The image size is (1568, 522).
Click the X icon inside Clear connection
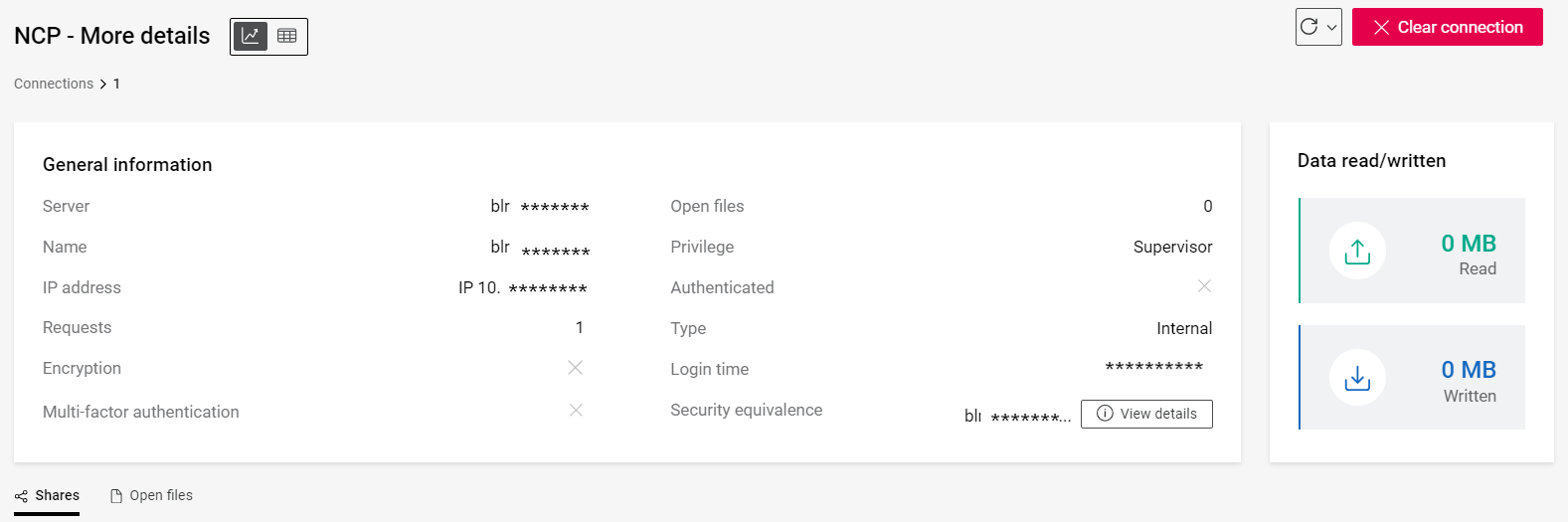(x=1381, y=28)
